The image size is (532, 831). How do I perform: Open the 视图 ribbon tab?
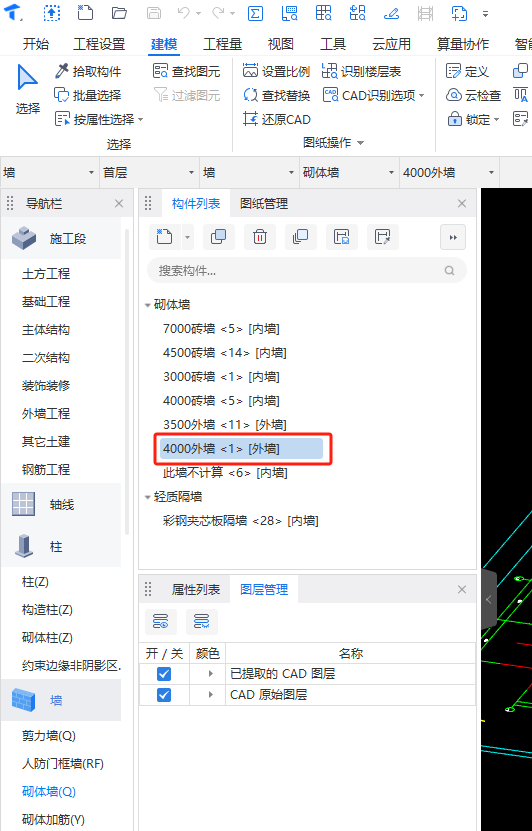280,45
